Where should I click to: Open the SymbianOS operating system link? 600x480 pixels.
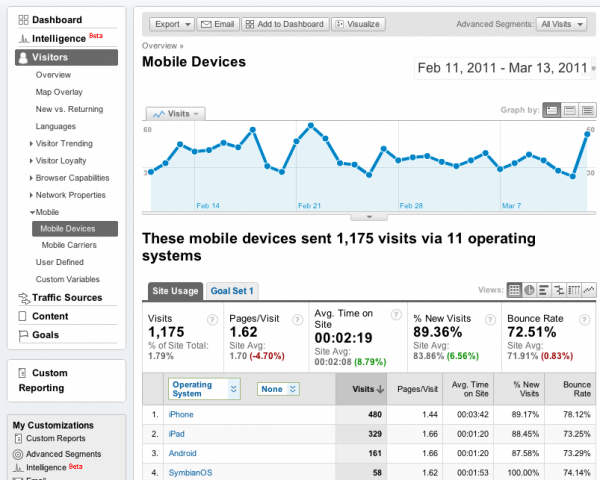(190, 473)
